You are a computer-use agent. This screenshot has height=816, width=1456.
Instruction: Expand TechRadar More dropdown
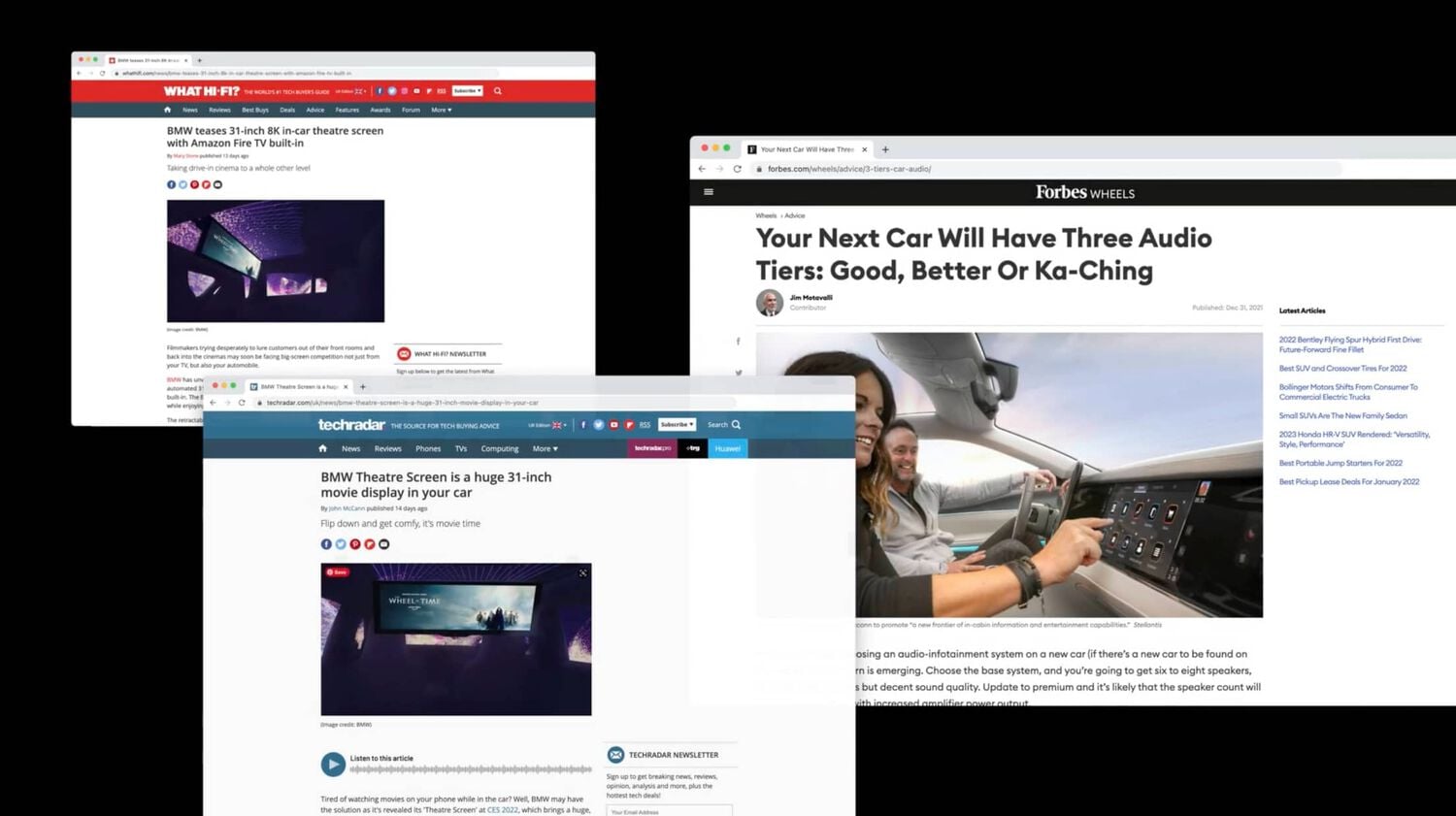point(546,449)
